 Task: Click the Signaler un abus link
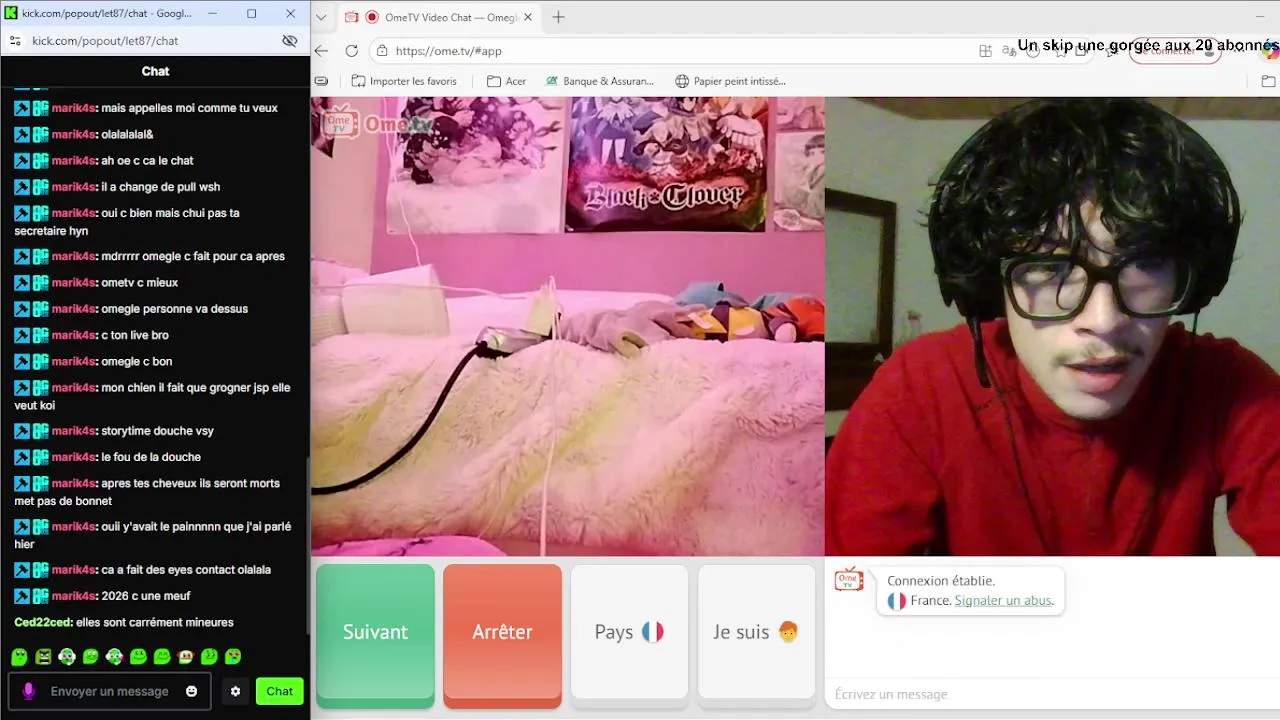(x=1003, y=601)
